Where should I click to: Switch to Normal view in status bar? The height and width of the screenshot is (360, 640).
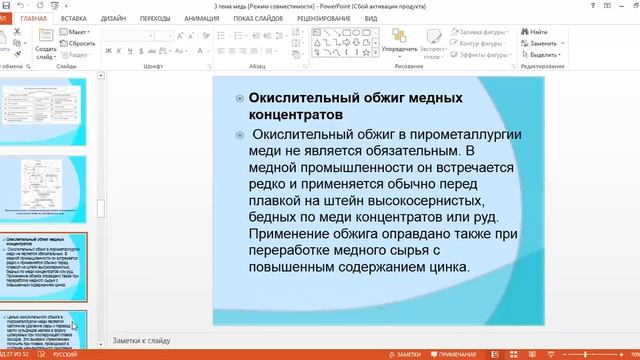[495, 354]
